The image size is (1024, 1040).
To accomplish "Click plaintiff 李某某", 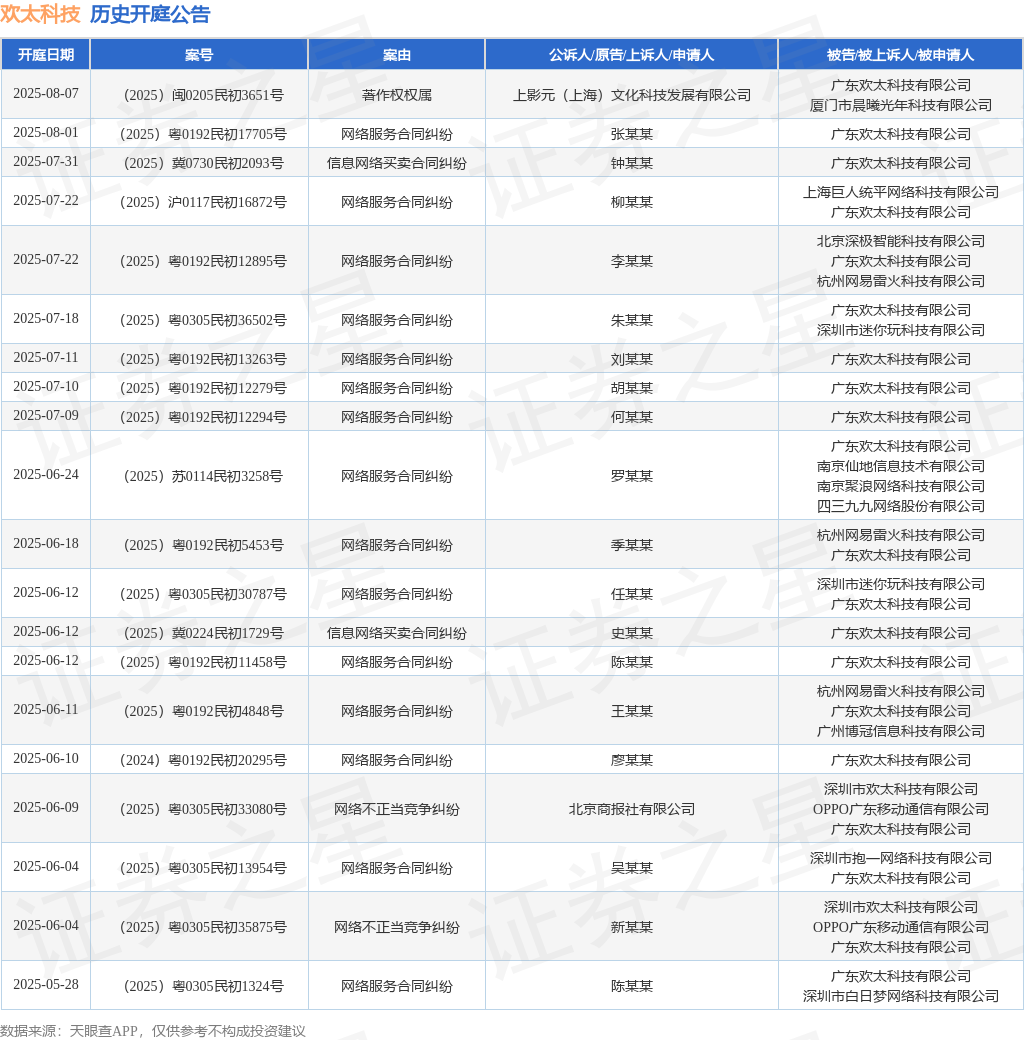I will (631, 261).
